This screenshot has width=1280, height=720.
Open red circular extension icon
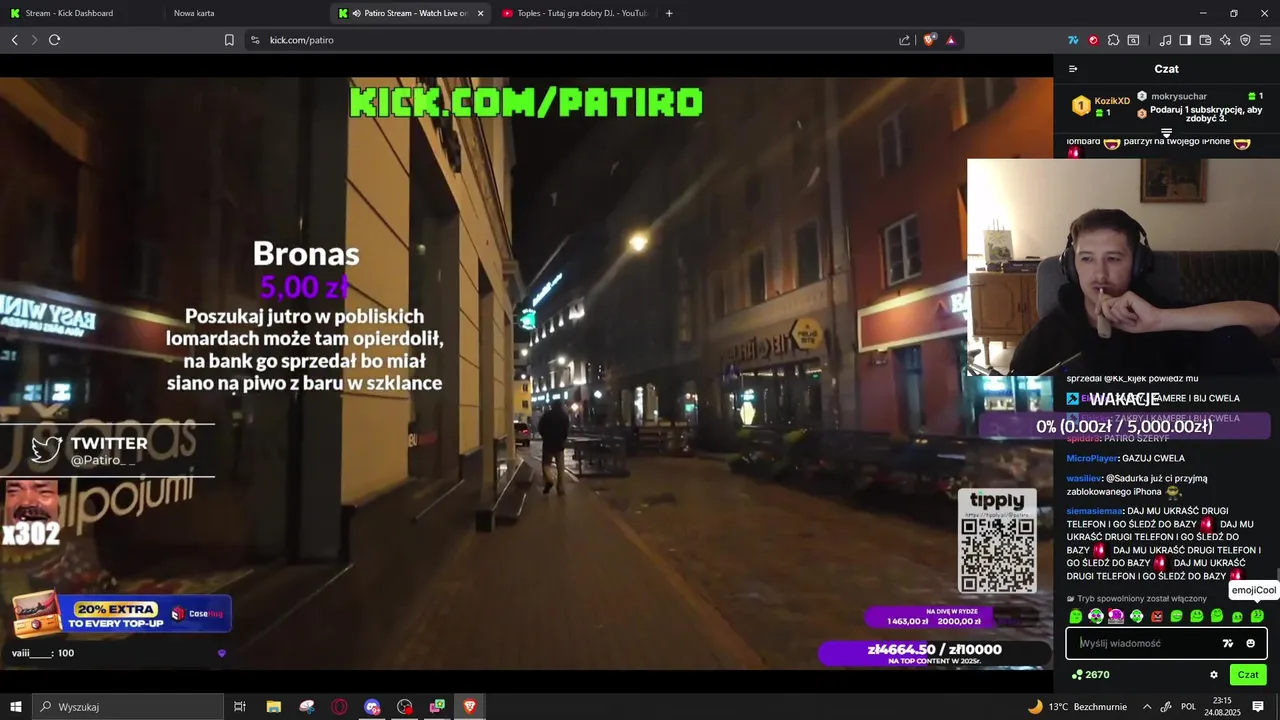coord(1093,40)
